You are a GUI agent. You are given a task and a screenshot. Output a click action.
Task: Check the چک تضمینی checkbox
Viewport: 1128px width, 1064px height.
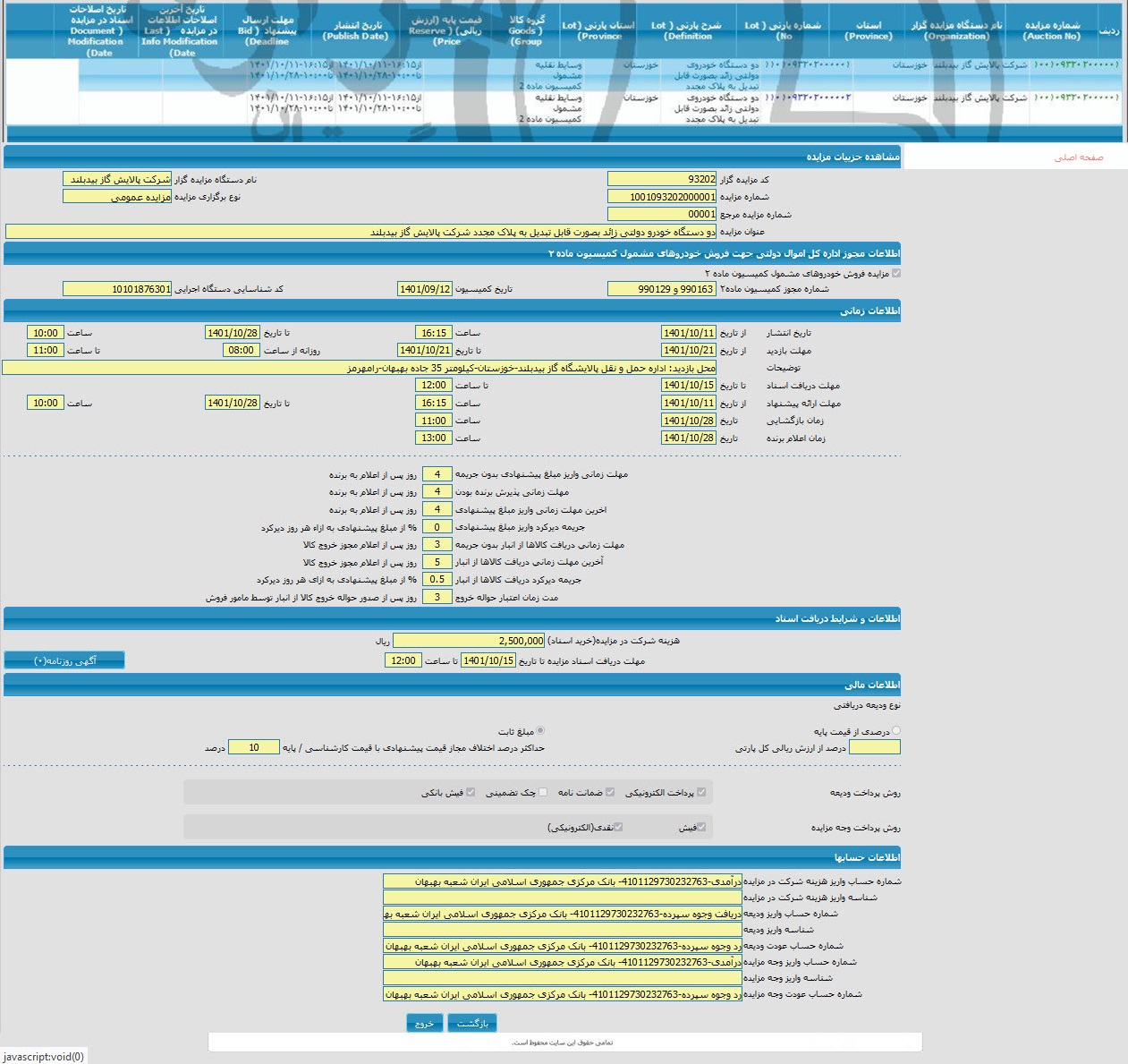click(543, 792)
